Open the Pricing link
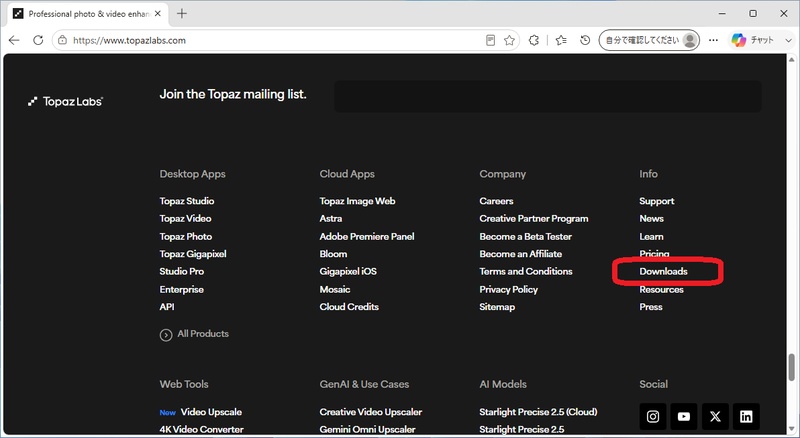This screenshot has height=438, width=800. point(654,253)
